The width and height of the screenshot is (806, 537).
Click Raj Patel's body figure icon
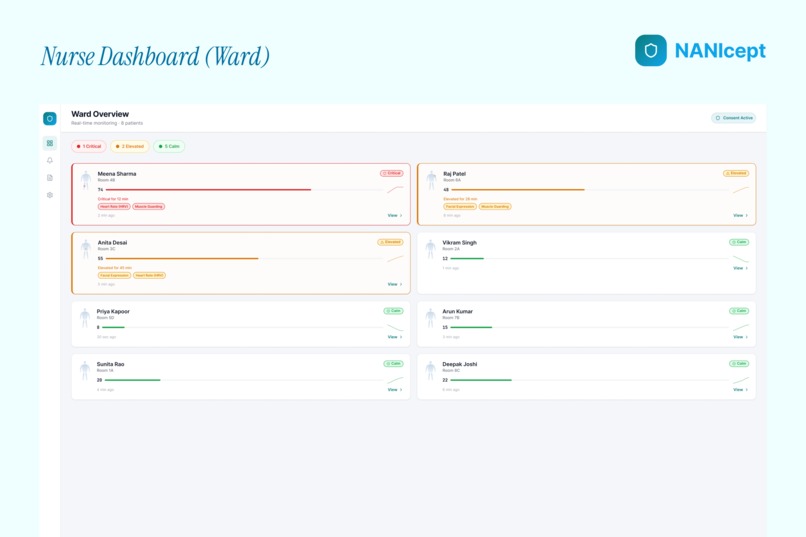pos(431,180)
